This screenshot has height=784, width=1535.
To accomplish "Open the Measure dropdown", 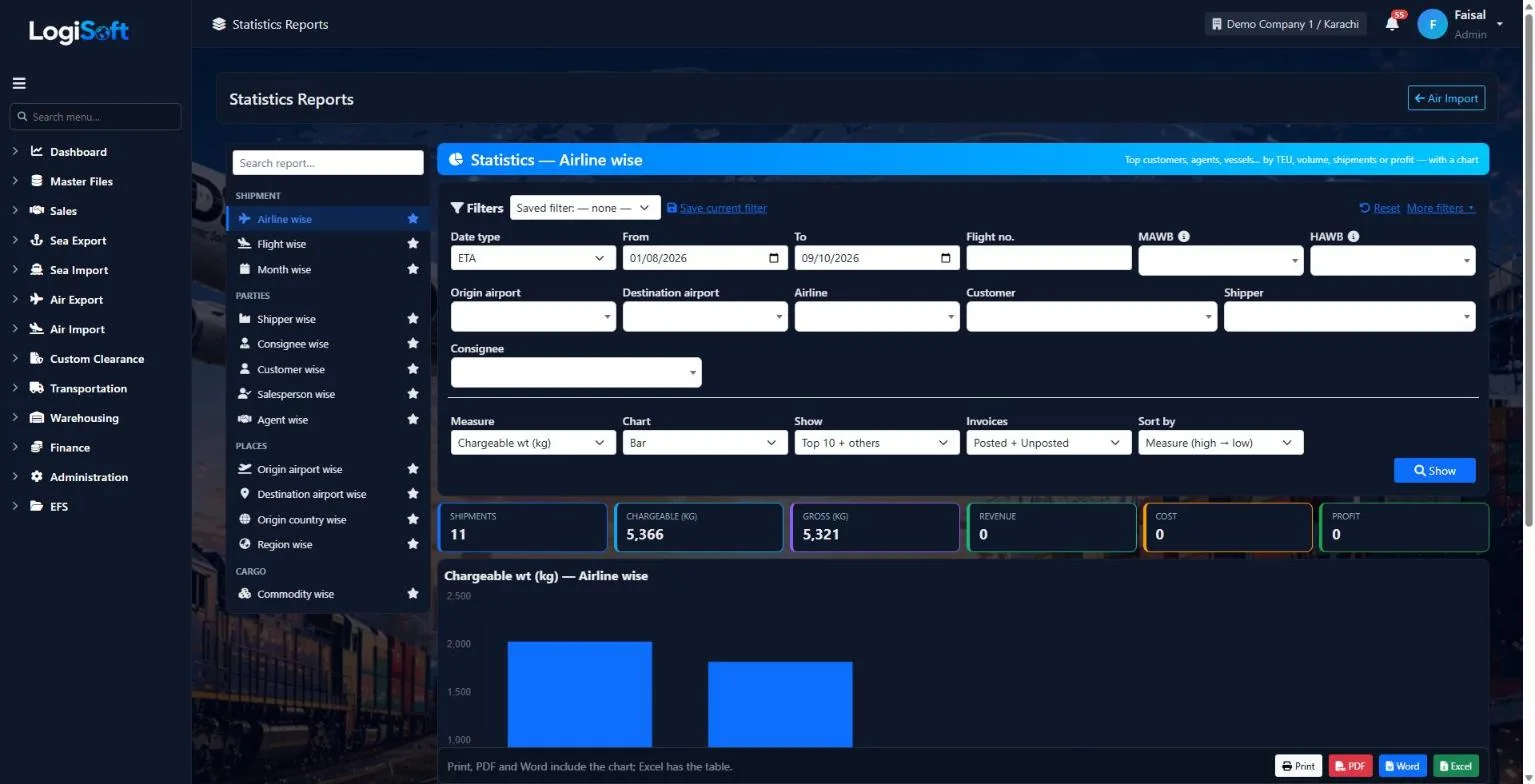I will pyautogui.click(x=533, y=443).
